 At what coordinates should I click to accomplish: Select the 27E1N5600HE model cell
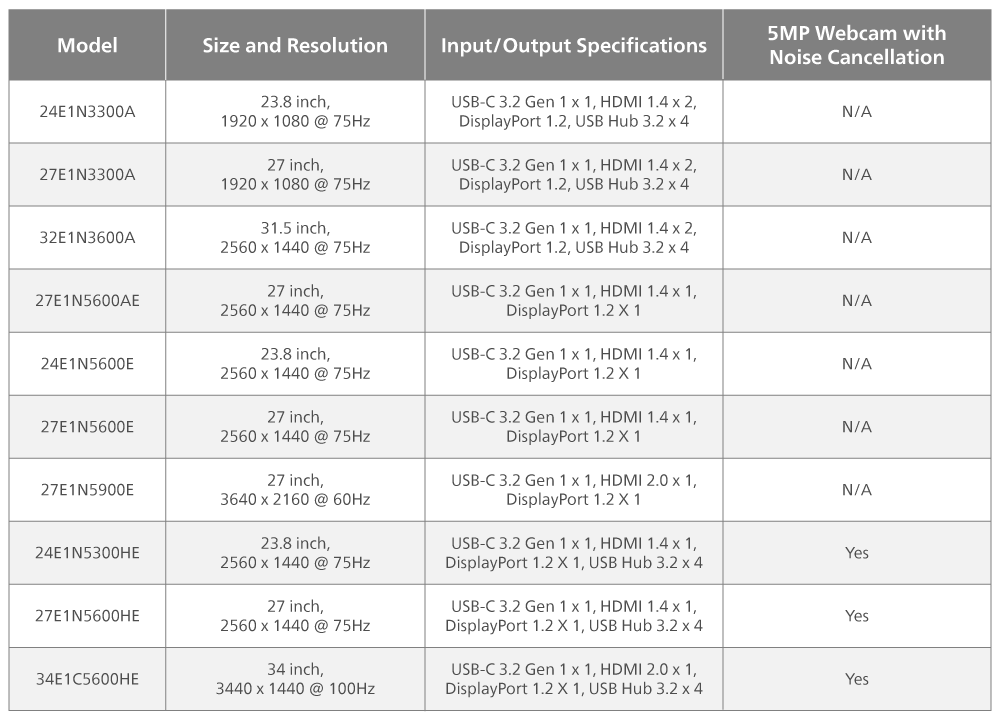pos(87,616)
